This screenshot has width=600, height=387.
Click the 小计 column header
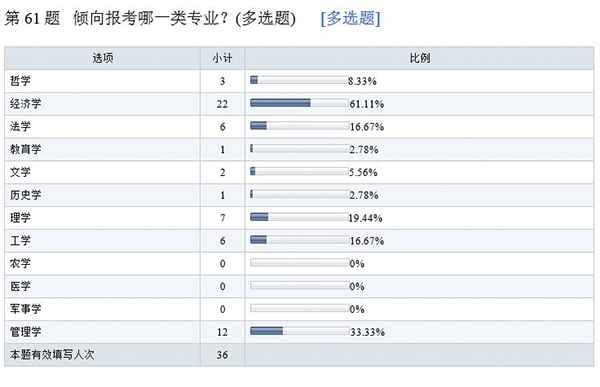click(222, 58)
